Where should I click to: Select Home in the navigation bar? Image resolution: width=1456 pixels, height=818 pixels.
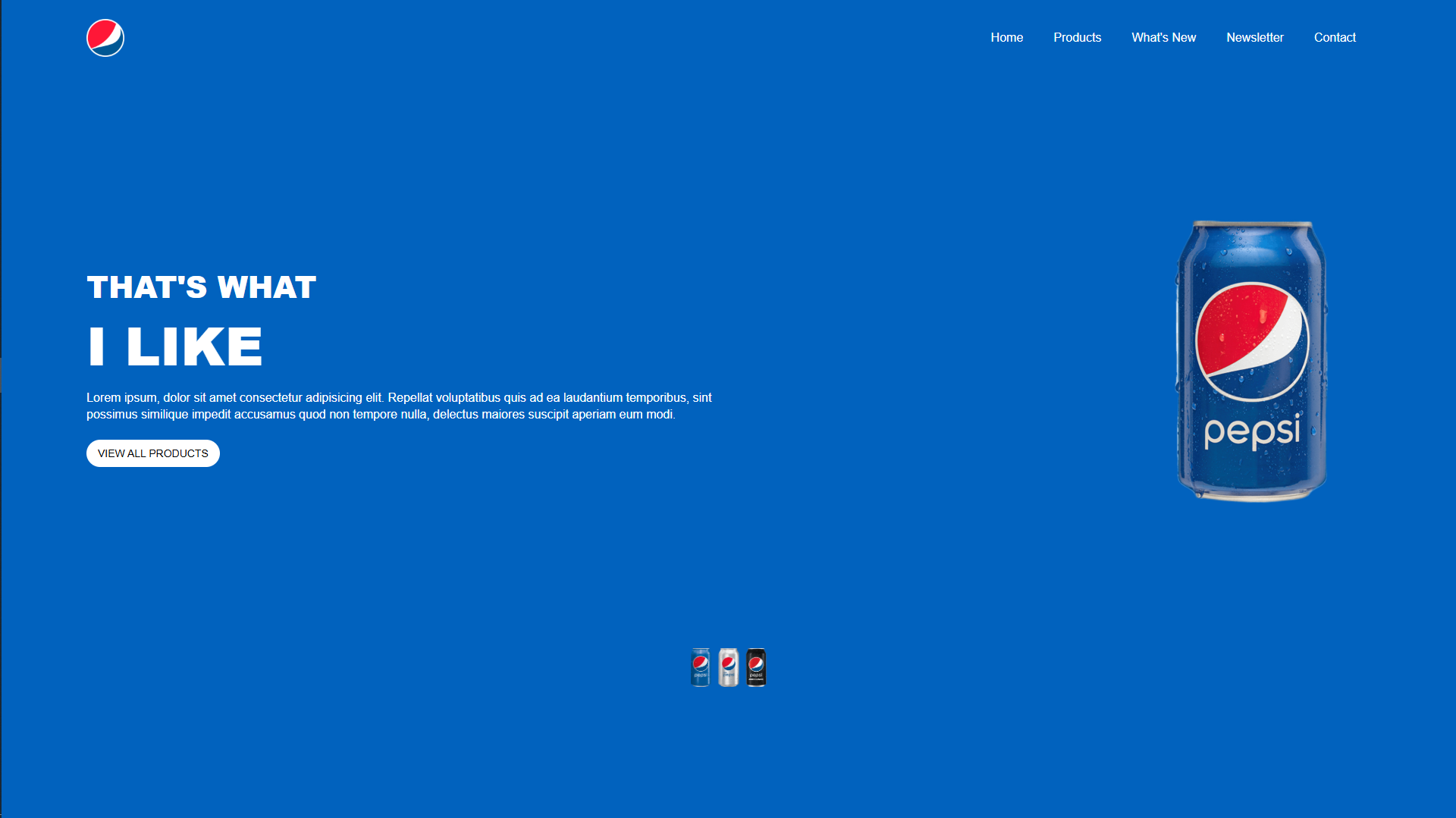(1007, 37)
